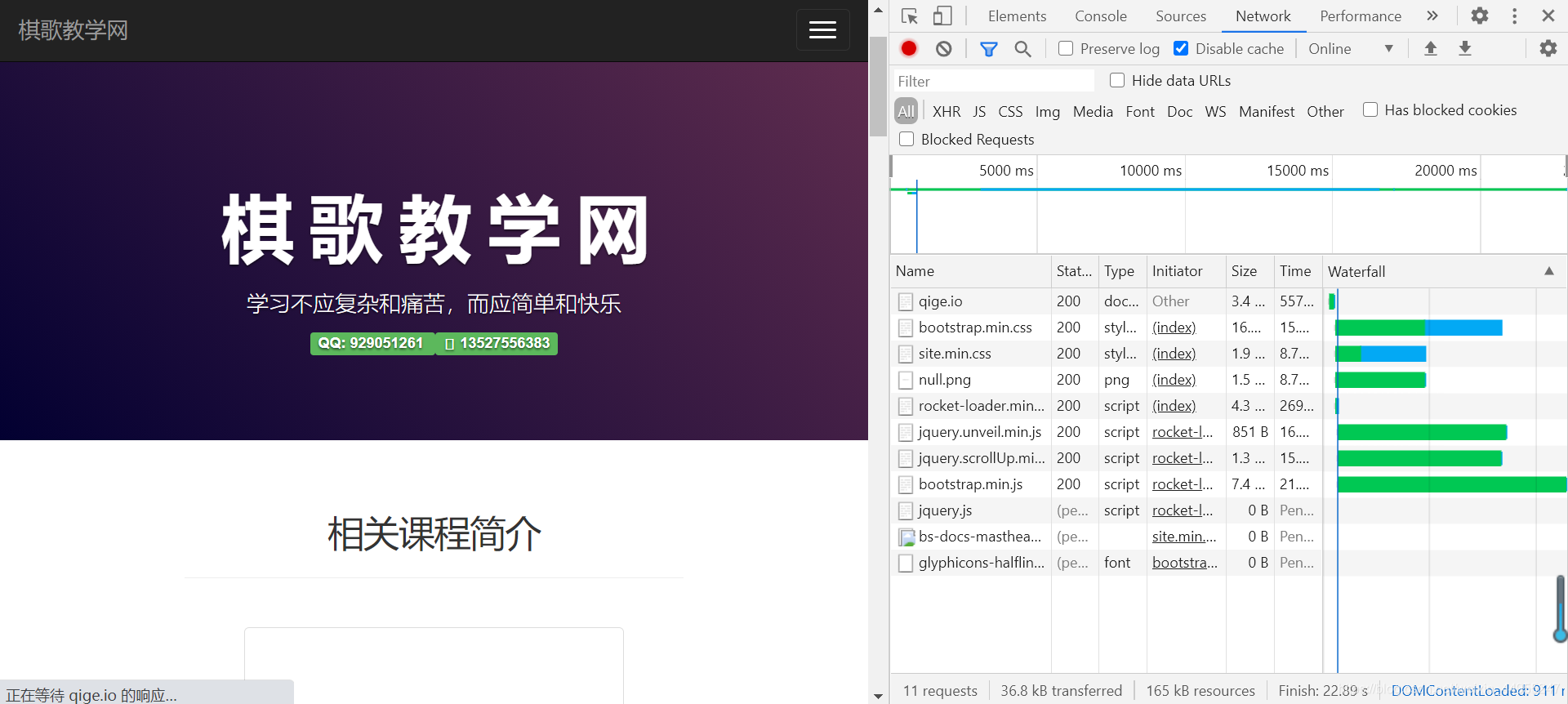The height and width of the screenshot is (704, 1568).
Task: Stop recording network log
Action: pyautogui.click(x=909, y=49)
